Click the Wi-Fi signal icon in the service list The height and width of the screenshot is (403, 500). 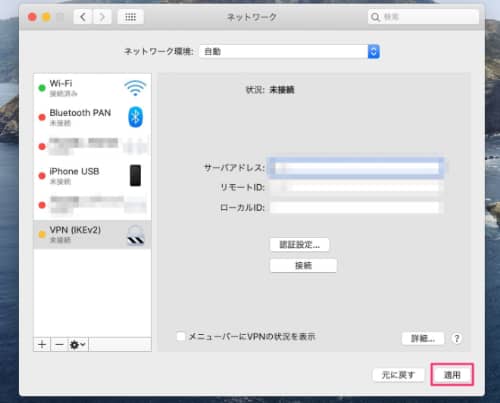135,88
